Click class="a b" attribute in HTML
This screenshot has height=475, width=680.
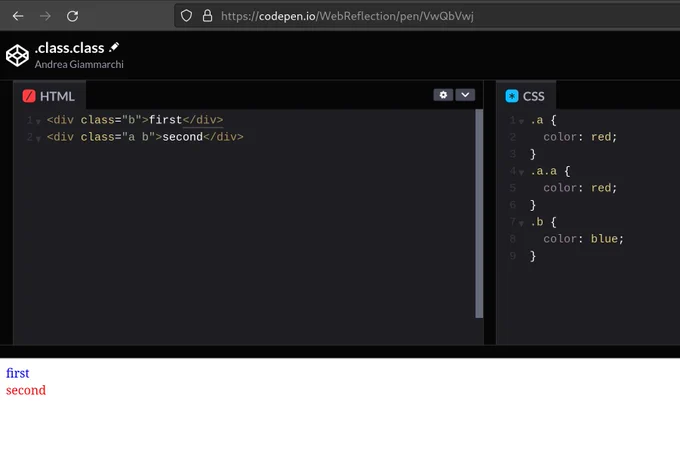[118, 137]
